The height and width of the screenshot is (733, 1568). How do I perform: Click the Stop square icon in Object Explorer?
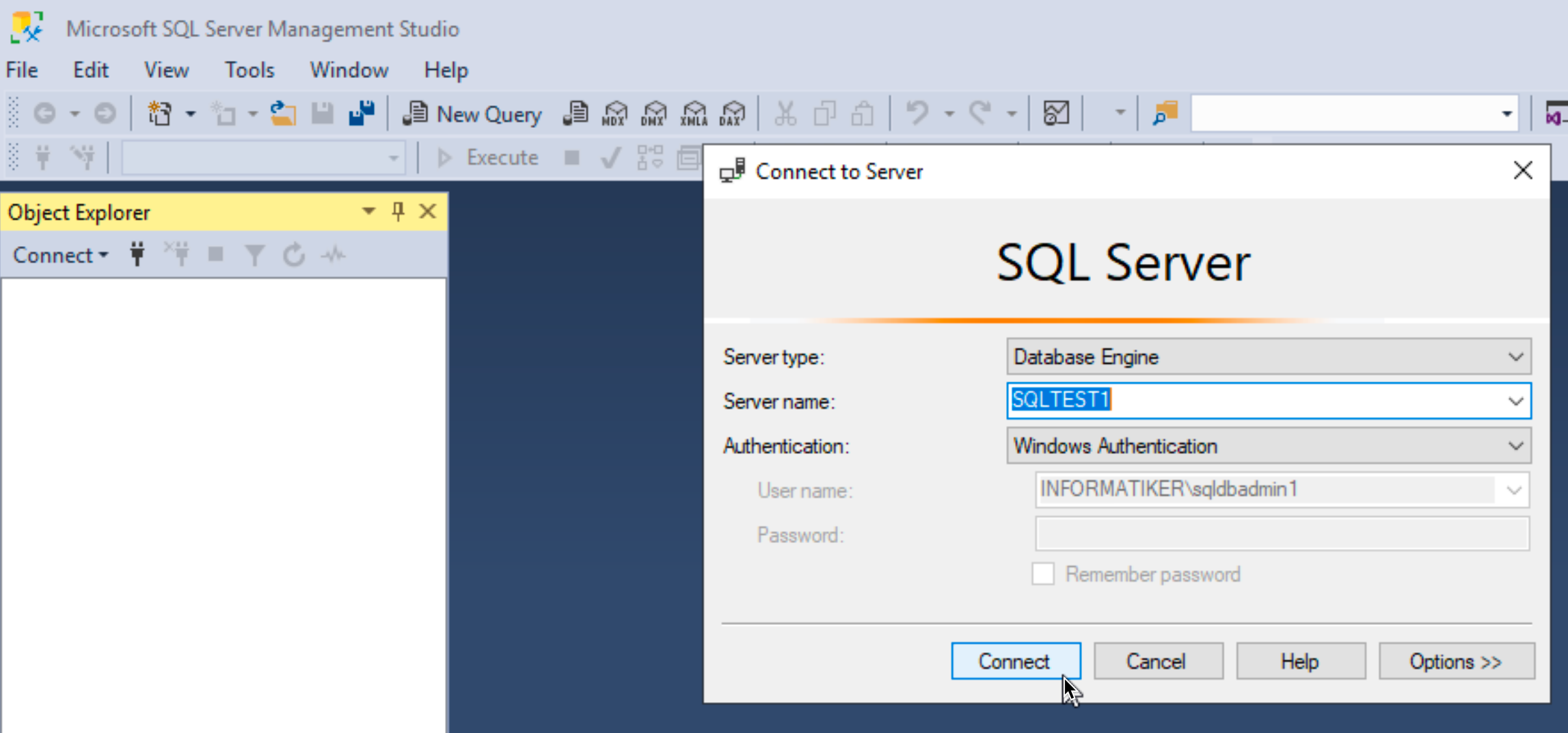coord(216,255)
